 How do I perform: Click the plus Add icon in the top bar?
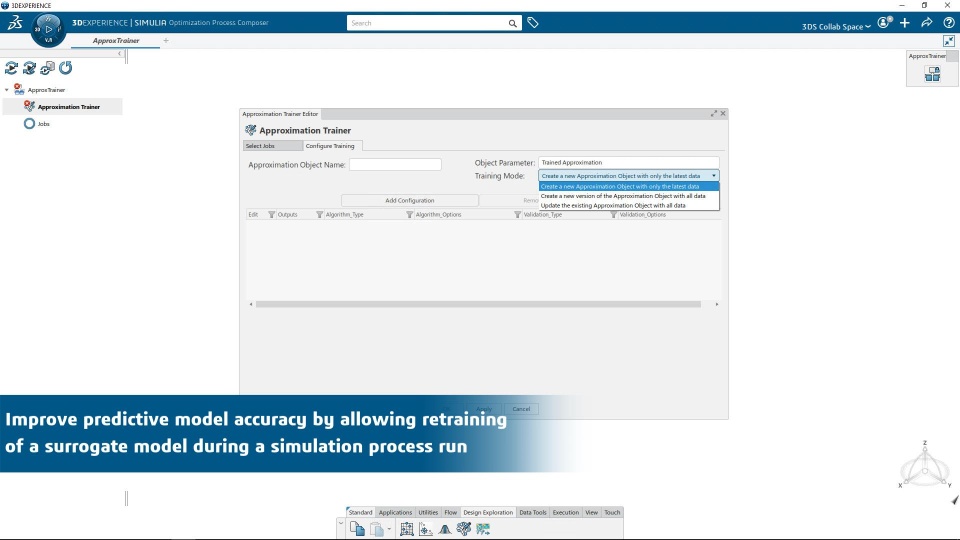(x=905, y=23)
